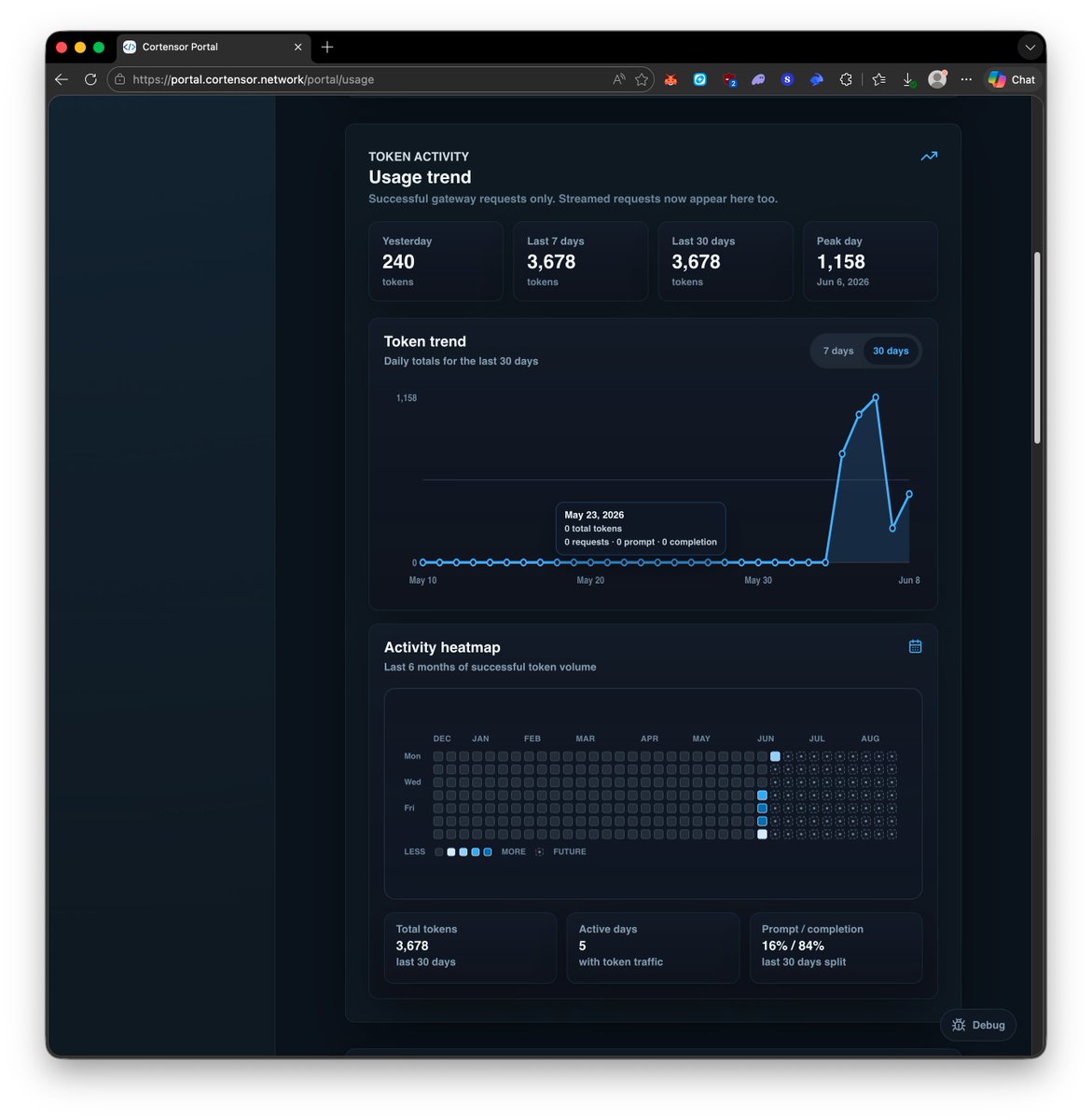Screen dimensions: 1092x1119
Task: Open the red shield extension with badge
Action: 729,80
